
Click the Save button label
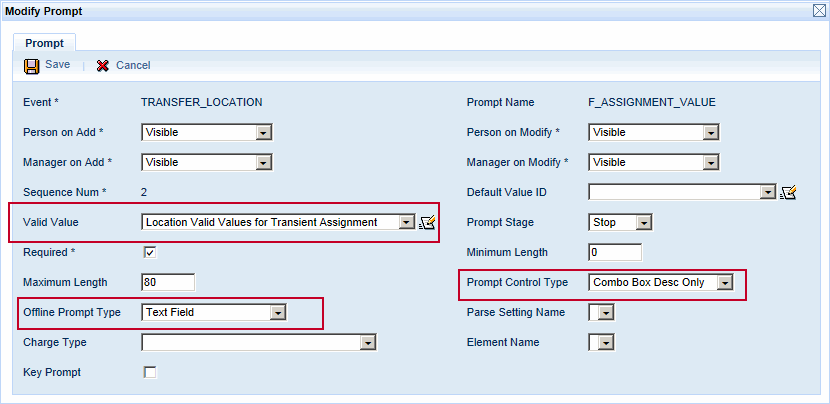pos(57,65)
